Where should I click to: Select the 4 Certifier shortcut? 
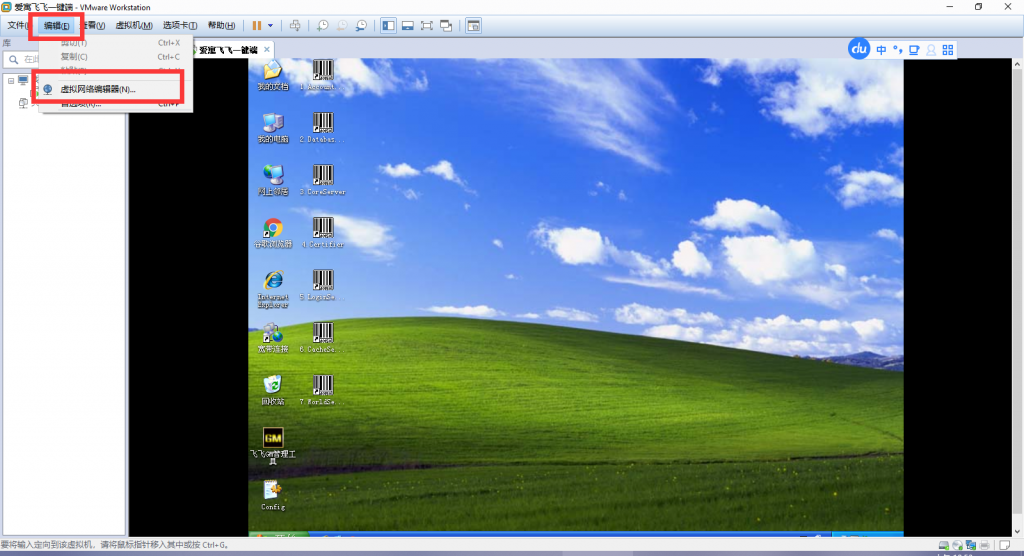323,233
